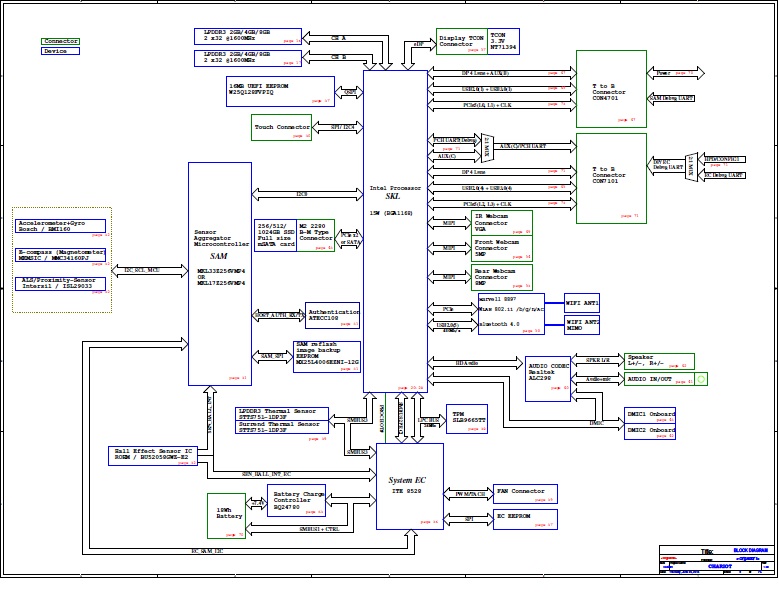Screen dimensions: 779x601
Task: Select the IR Webcam Connector block
Action: [x=502, y=222]
